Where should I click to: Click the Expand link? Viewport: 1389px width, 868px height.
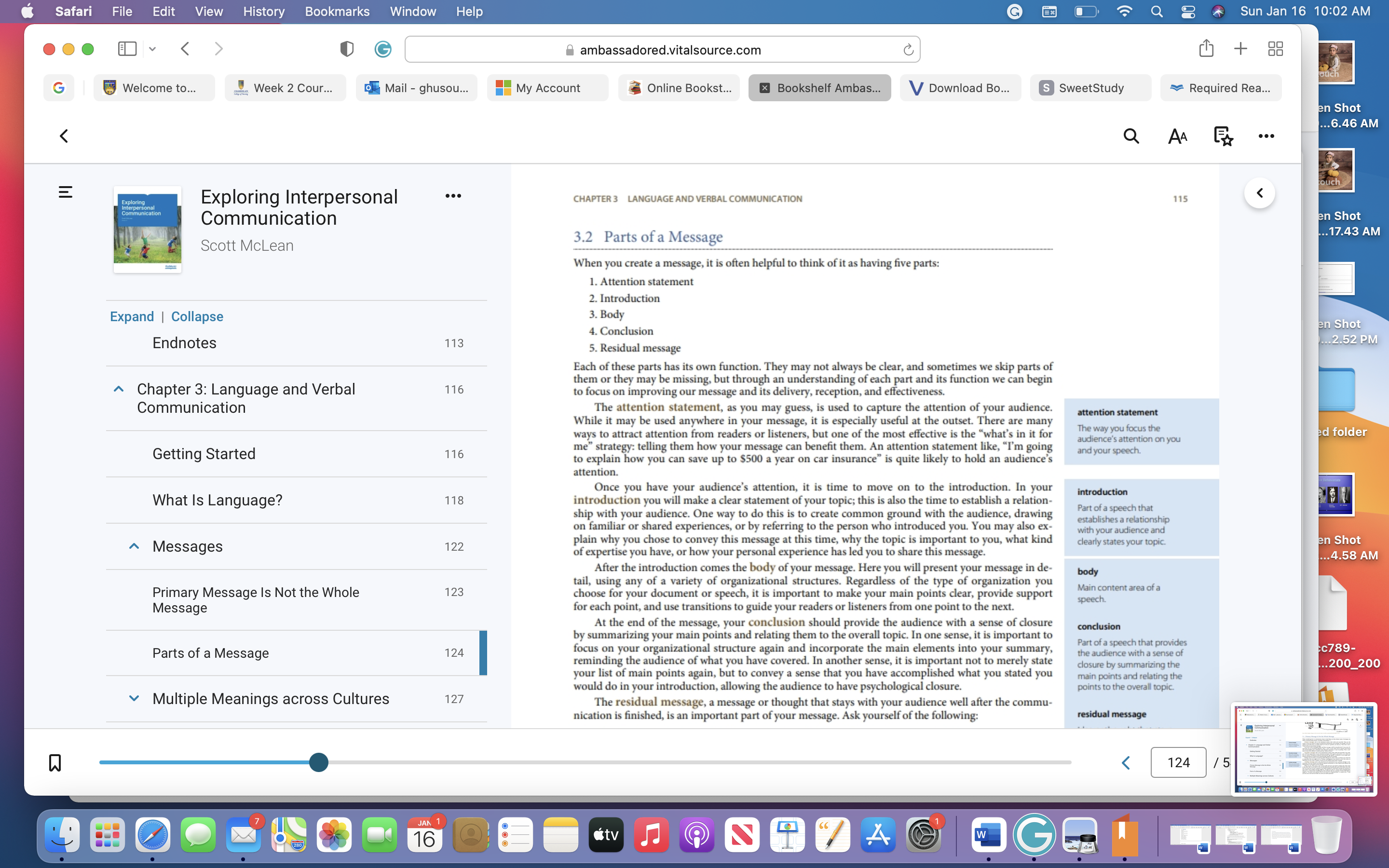click(132, 316)
